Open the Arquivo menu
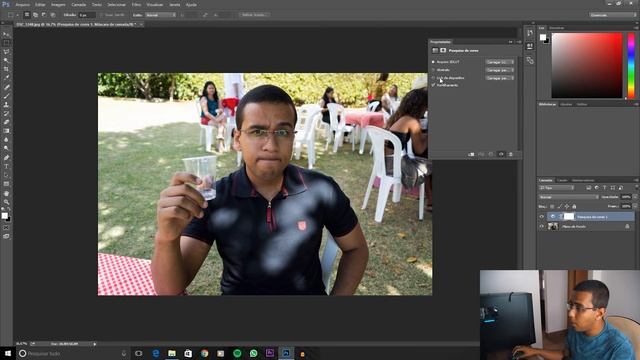 (22, 5)
